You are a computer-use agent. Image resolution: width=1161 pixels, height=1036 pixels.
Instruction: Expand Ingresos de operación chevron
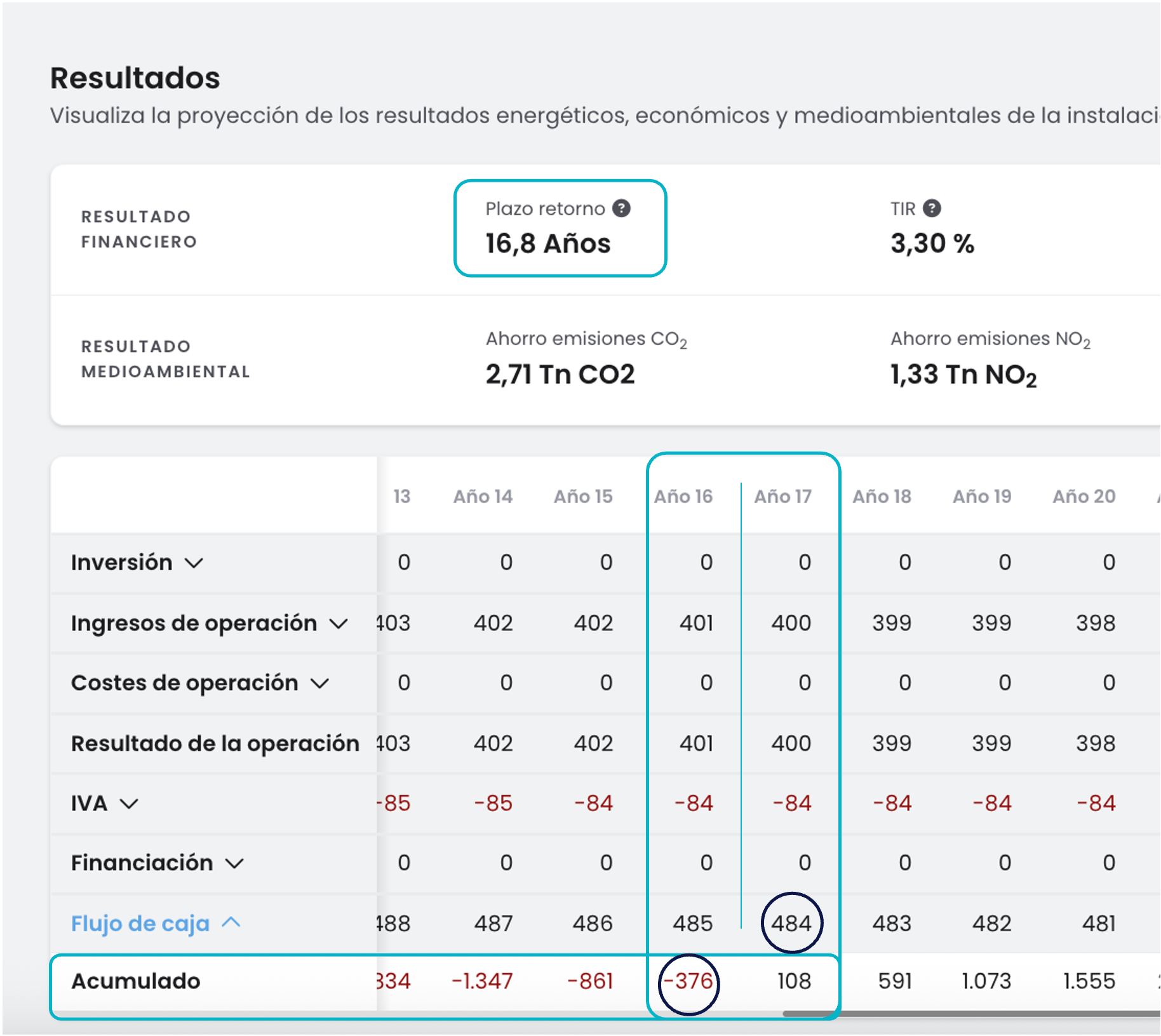[339, 624]
